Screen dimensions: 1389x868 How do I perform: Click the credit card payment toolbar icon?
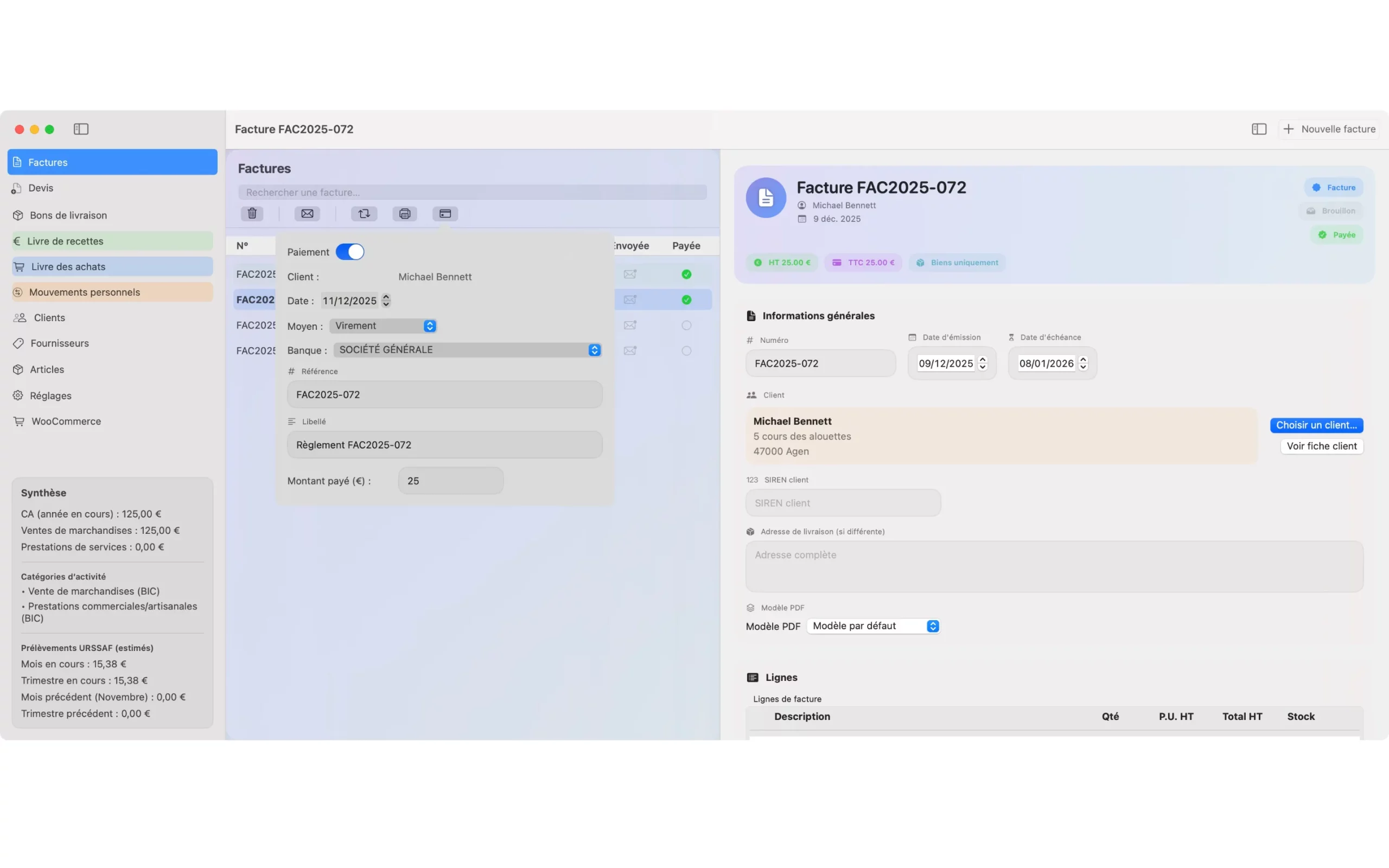tap(445, 214)
